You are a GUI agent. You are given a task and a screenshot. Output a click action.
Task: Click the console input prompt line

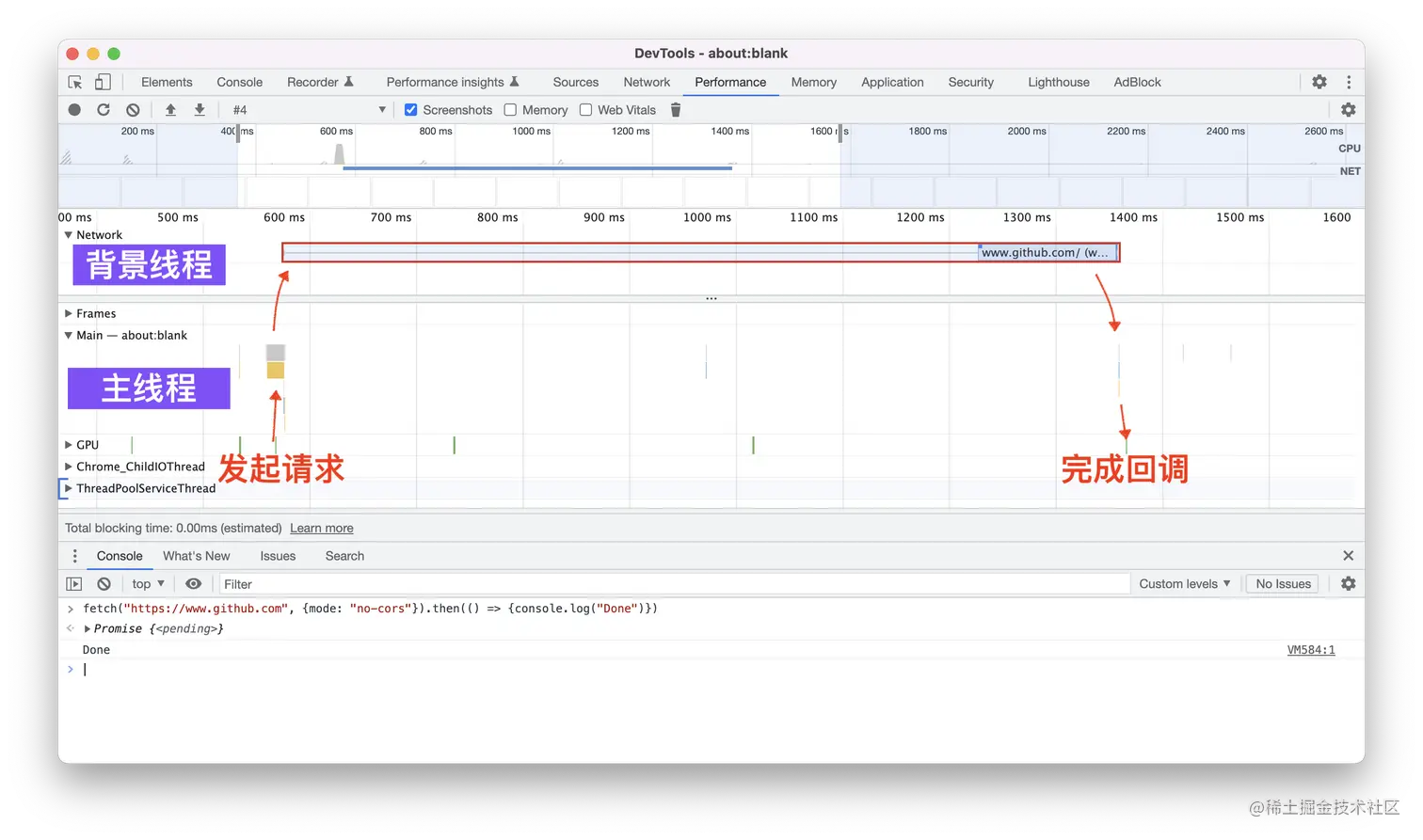point(711,670)
